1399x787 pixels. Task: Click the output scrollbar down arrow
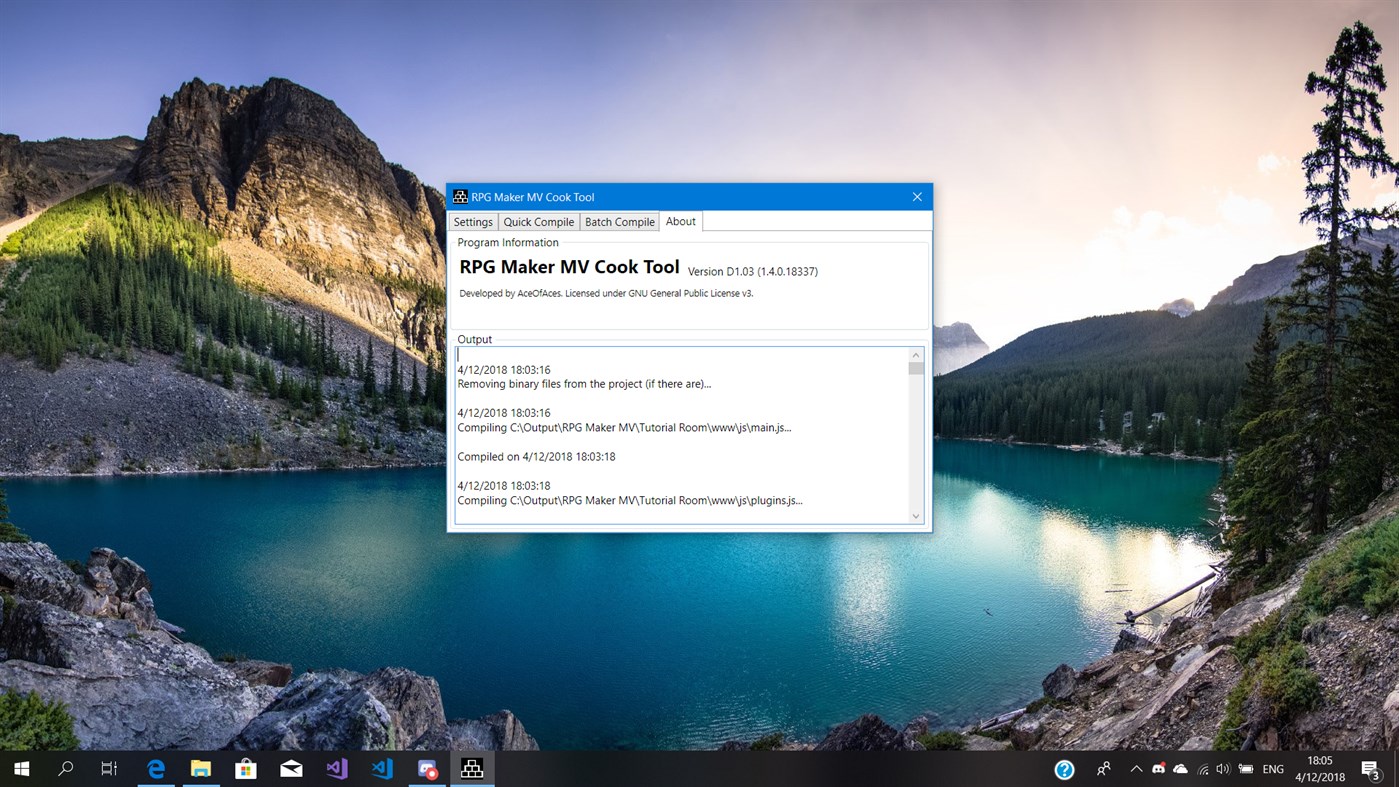(x=915, y=516)
